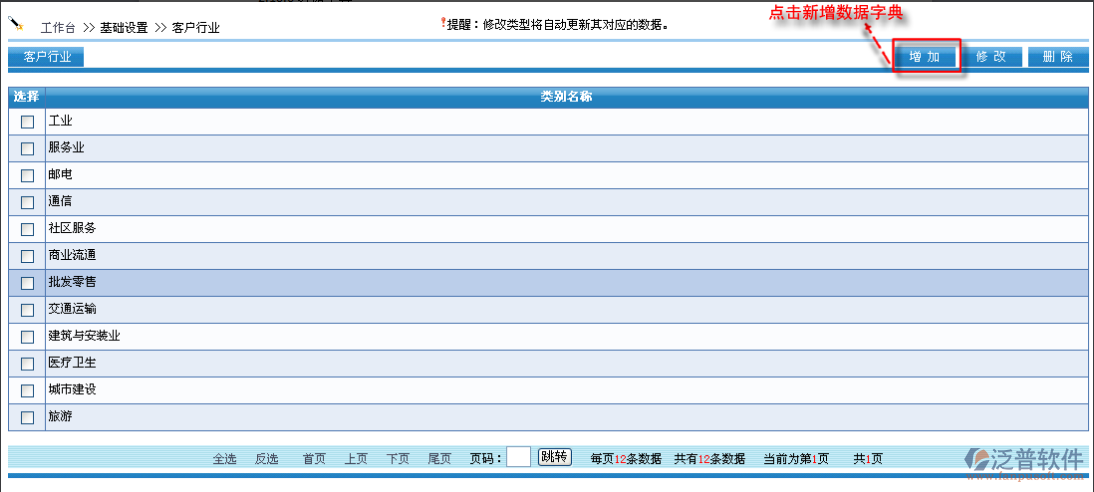Viewport: 1094px width, 492px height.
Task: Check the box next to 批发零售
Action: (x=28, y=283)
